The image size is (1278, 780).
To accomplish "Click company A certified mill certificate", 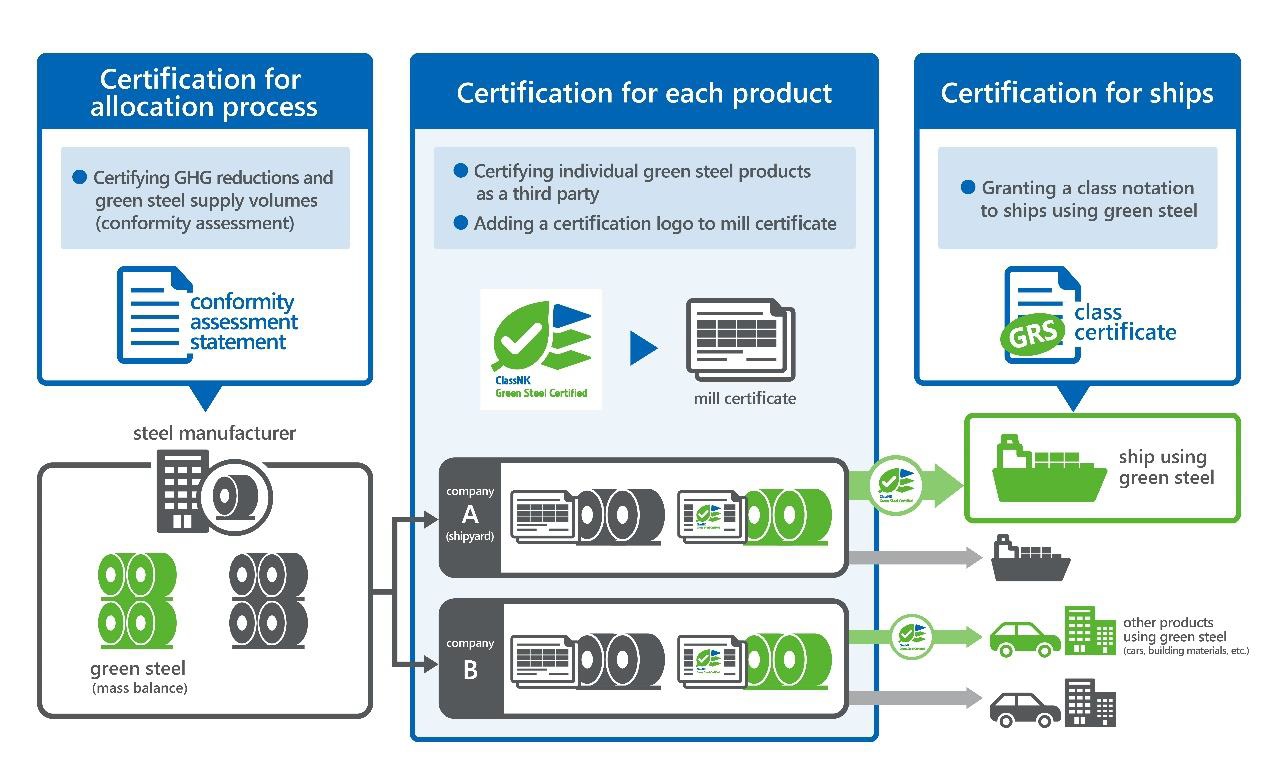I will coord(712,517).
